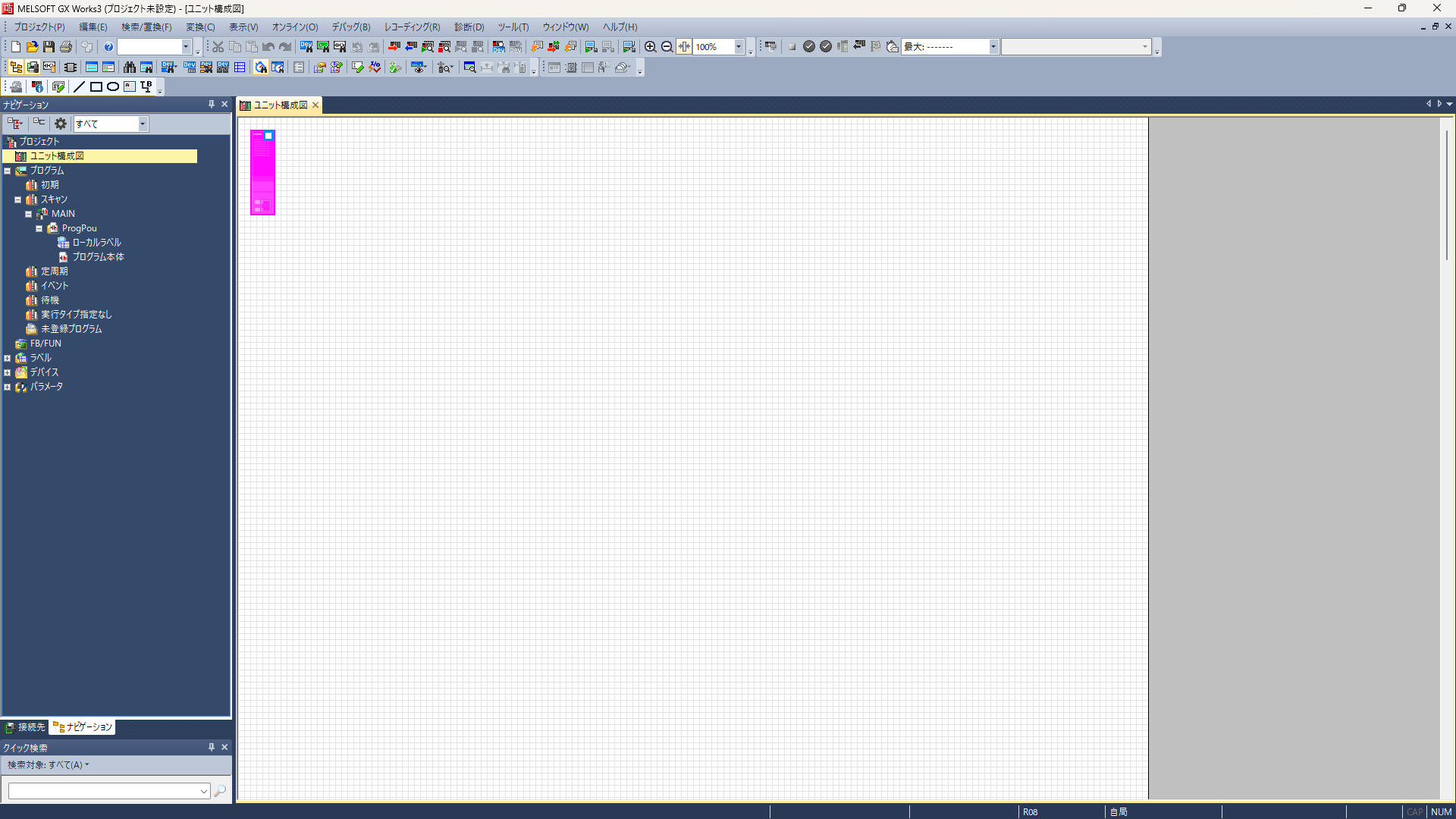Click the Zoom Out magnifier icon
This screenshot has width=1456, height=819.
pos(667,47)
